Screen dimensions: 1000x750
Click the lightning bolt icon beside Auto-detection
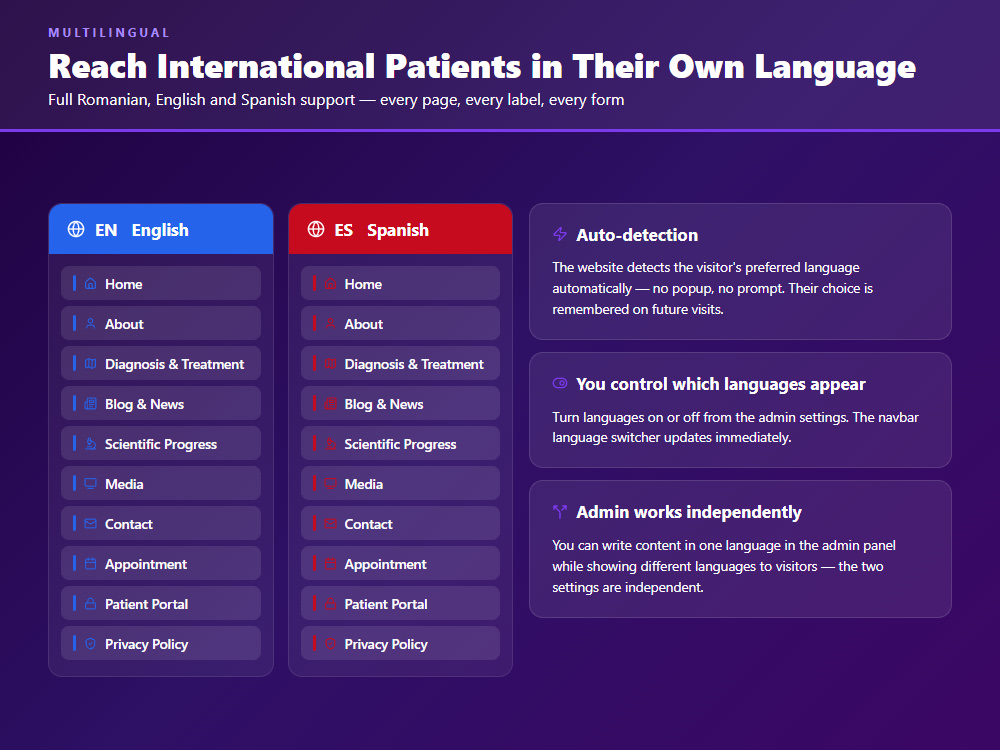click(560, 234)
